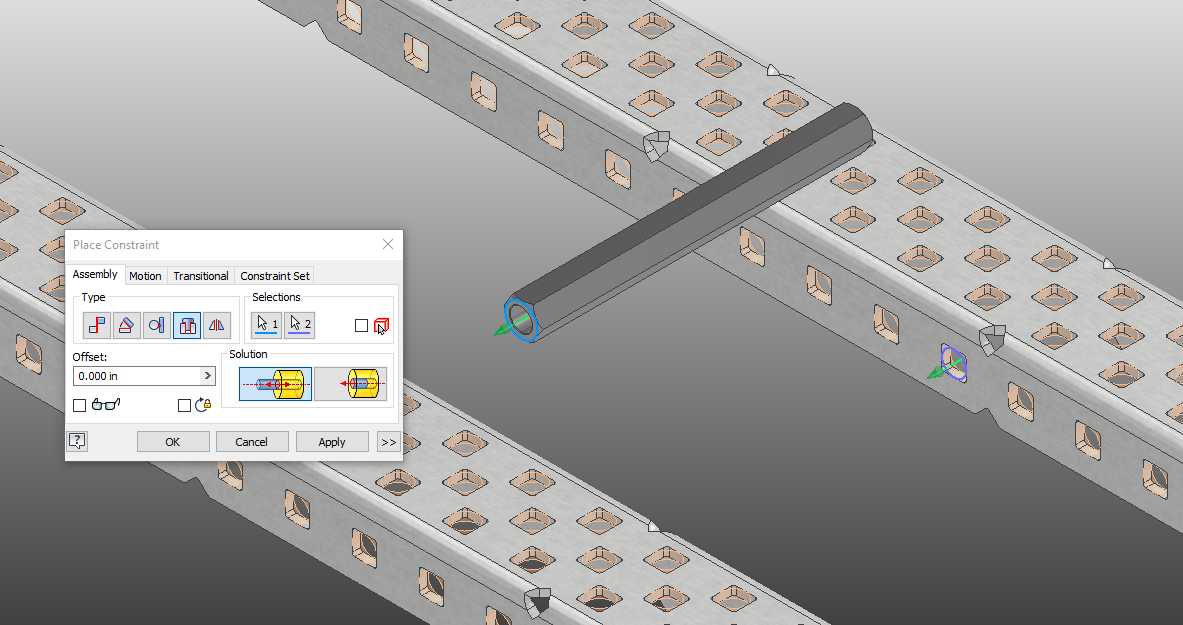Click the glasses preview icon
1183x625 pixels.
point(106,405)
